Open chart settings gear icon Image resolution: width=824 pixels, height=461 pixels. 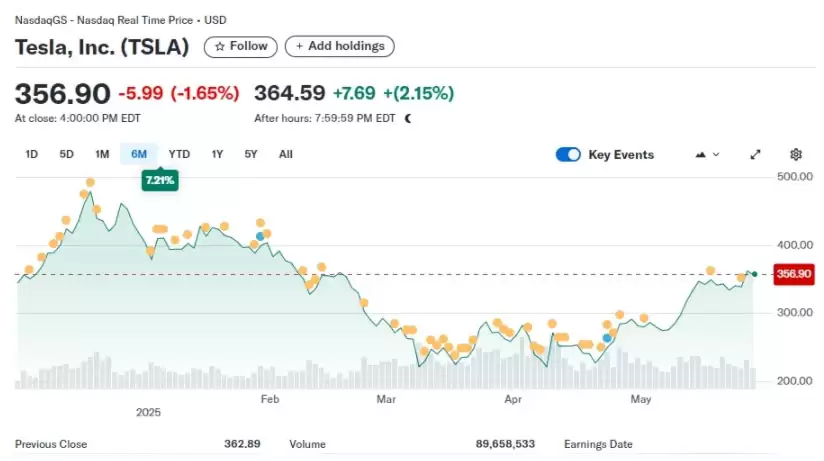click(796, 155)
